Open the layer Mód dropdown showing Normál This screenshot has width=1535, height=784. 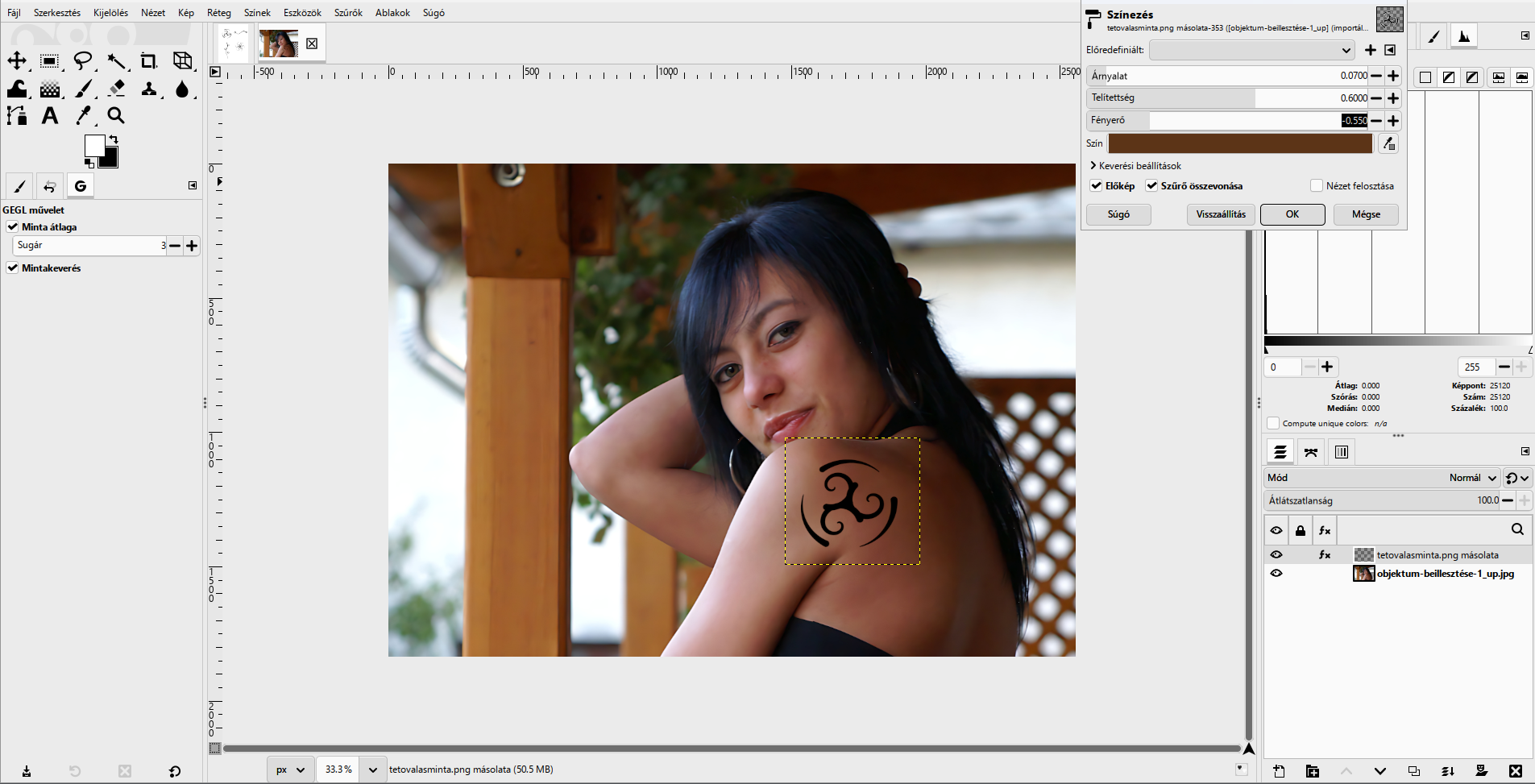point(1382,478)
